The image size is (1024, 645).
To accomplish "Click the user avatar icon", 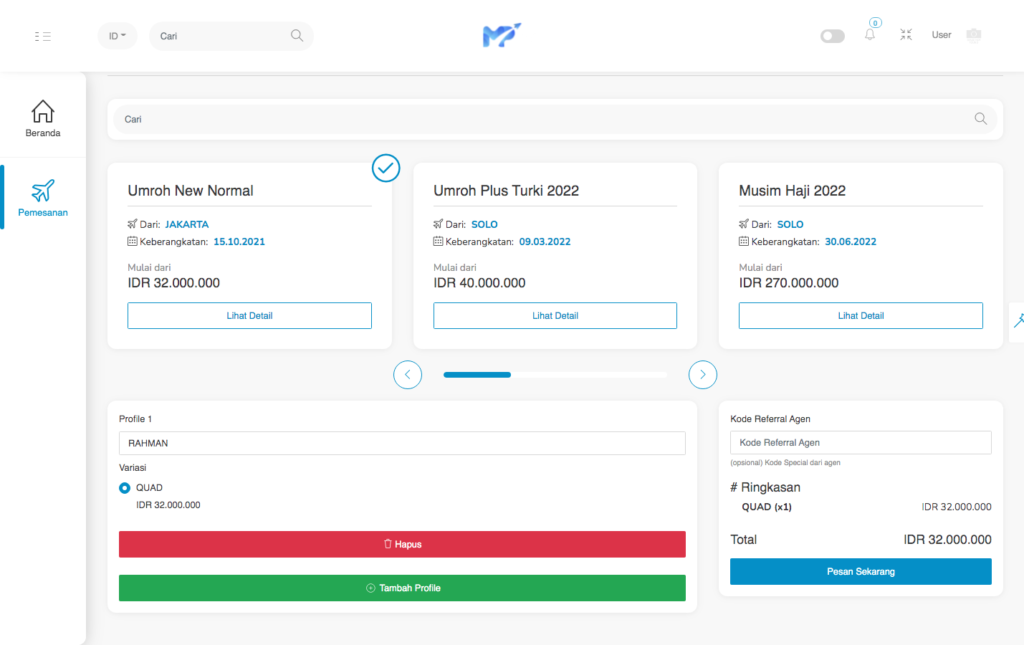I will coord(973,35).
